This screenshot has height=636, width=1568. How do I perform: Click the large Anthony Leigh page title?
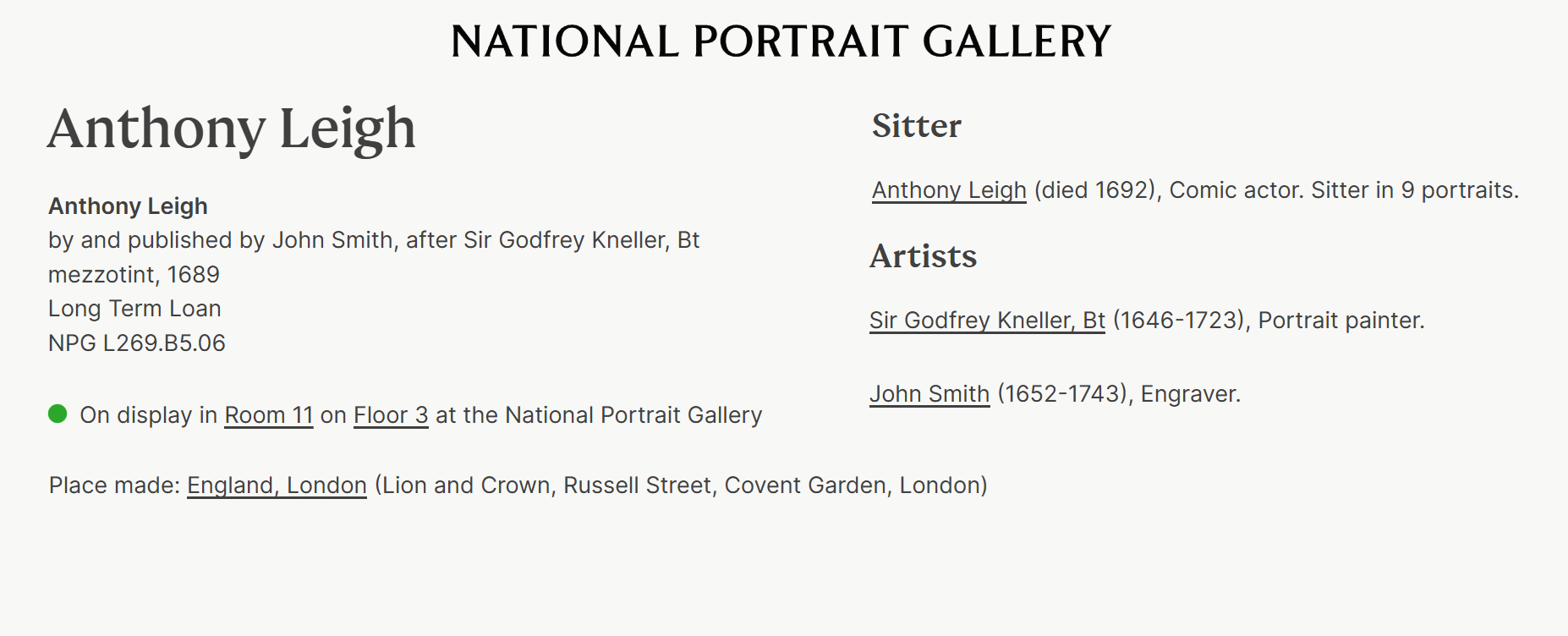coord(232,129)
